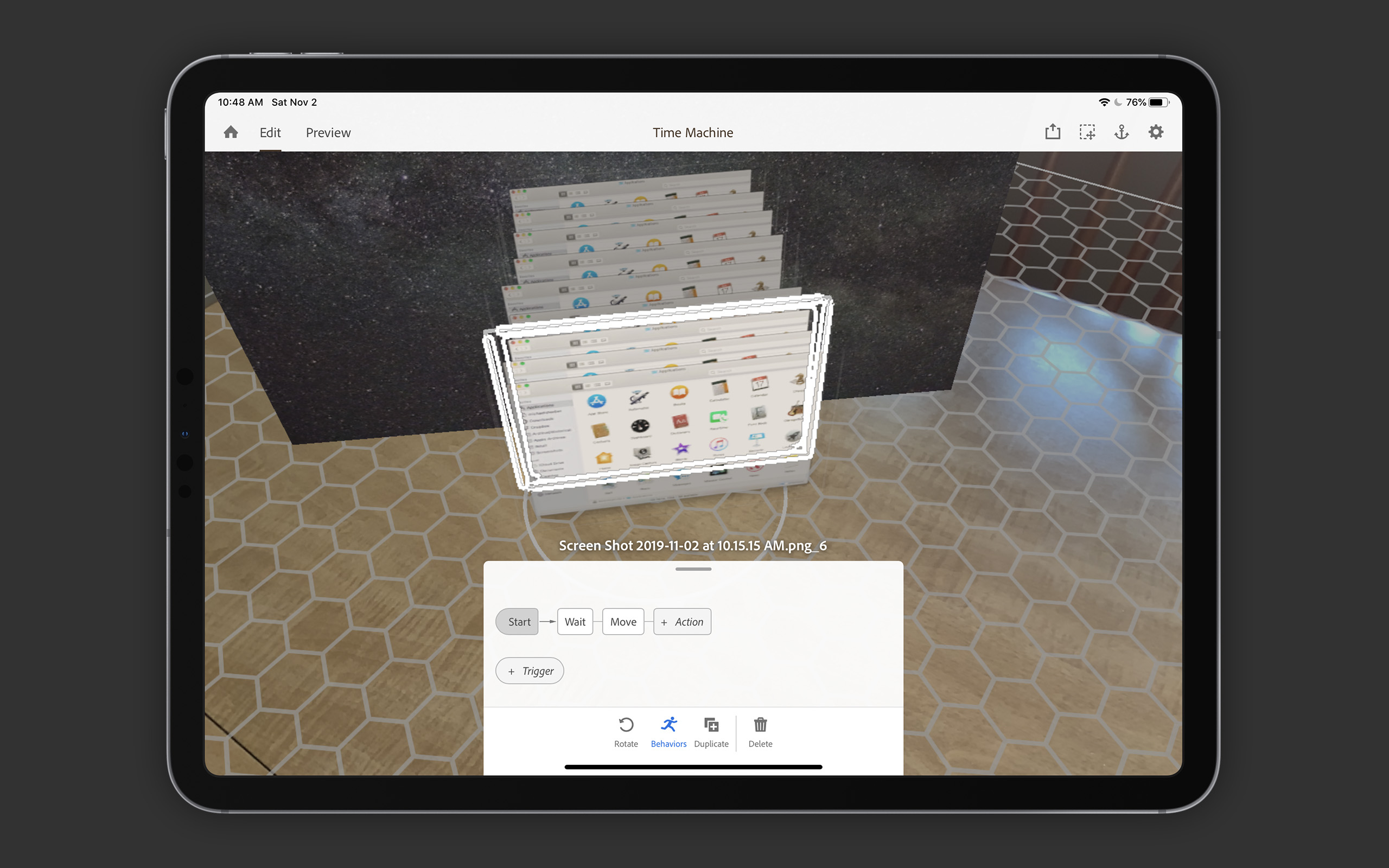Delete the object via the trash icon

click(761, 726)
